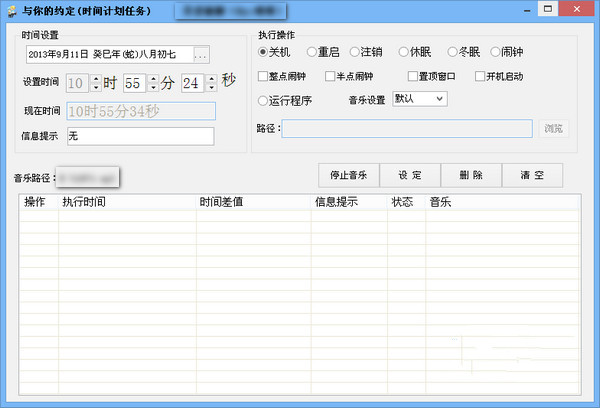Select the 关机 (shutdown) radio option
The width and height of the screenshot is (600, 408).
pos(263,52)
